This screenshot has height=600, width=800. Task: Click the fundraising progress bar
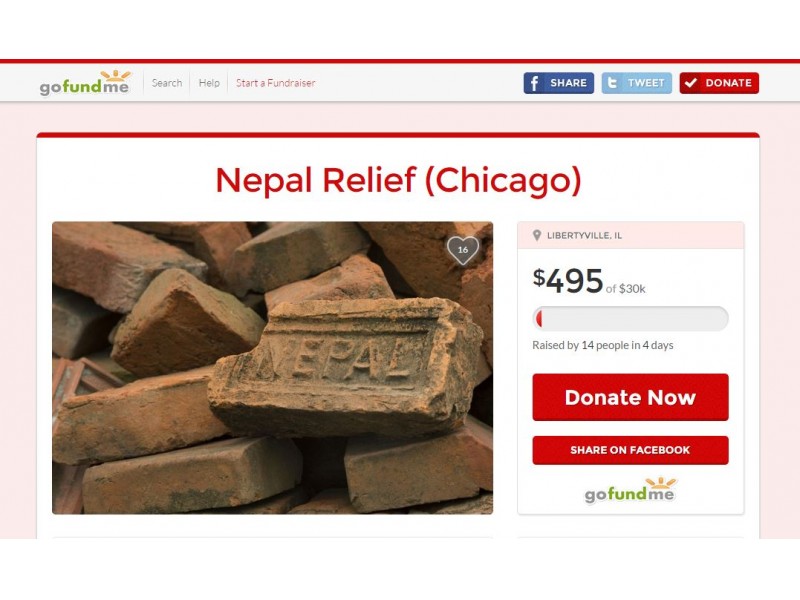pyautogui.click(x=631, y=318)
